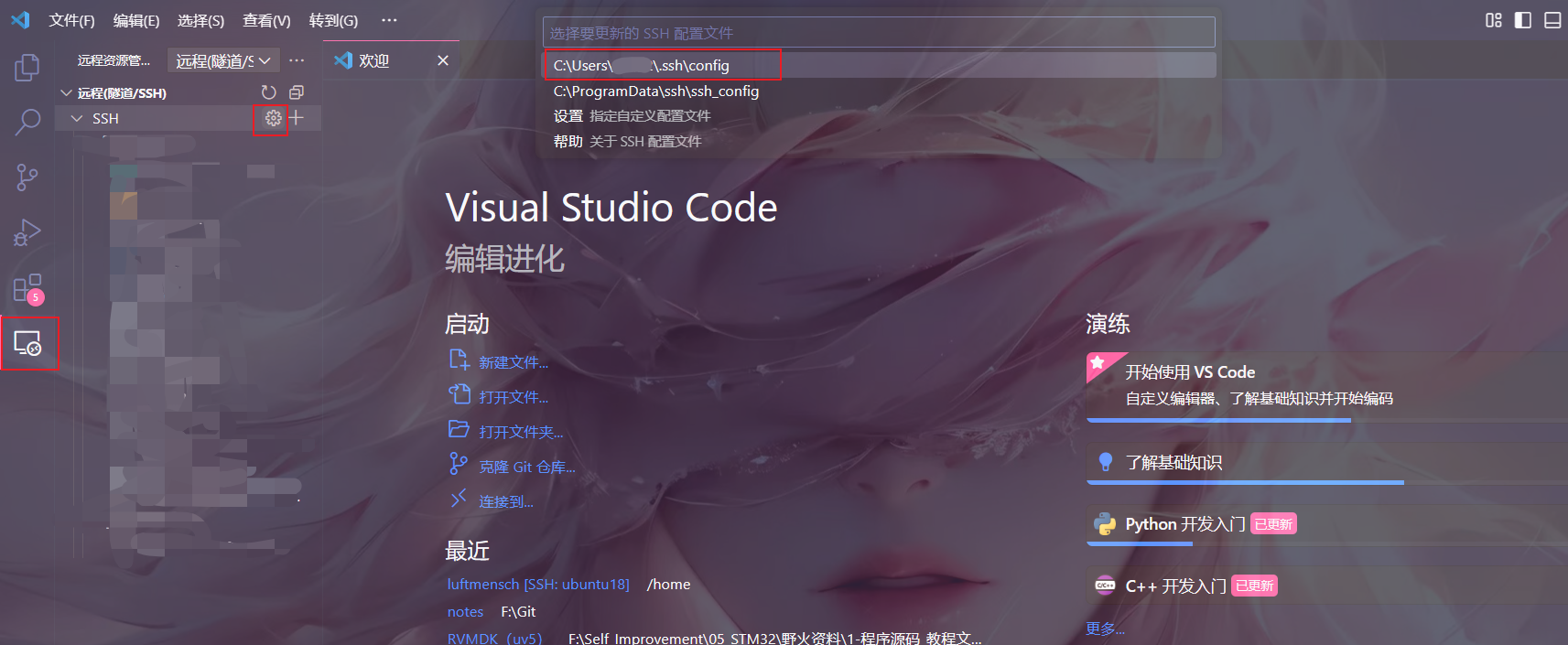Screen dimensions: 1568x645
Task: Open 了解基础知识 walkthrough
Action: click(1327, 464)
